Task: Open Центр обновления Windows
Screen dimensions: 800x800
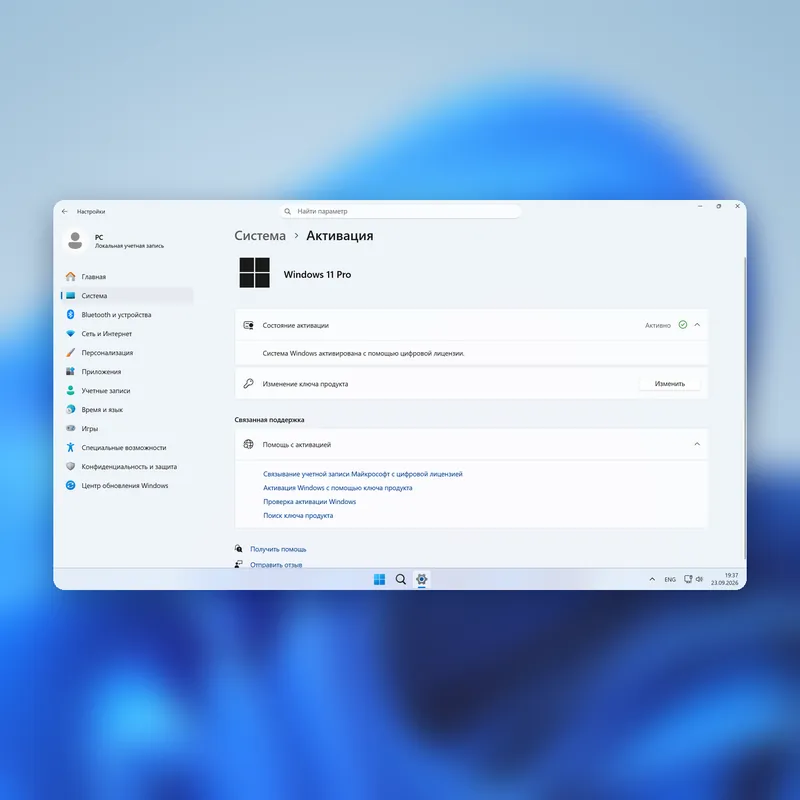Action: [127, 486]
